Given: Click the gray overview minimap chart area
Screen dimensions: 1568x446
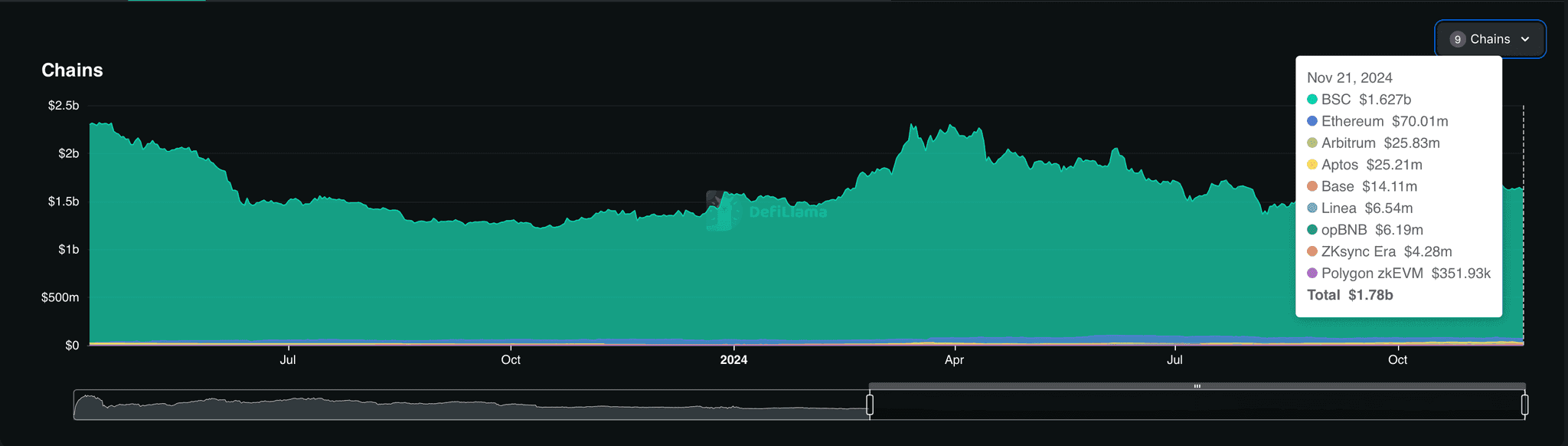Looking at the screenshot, I should click(x=459, y=405).
